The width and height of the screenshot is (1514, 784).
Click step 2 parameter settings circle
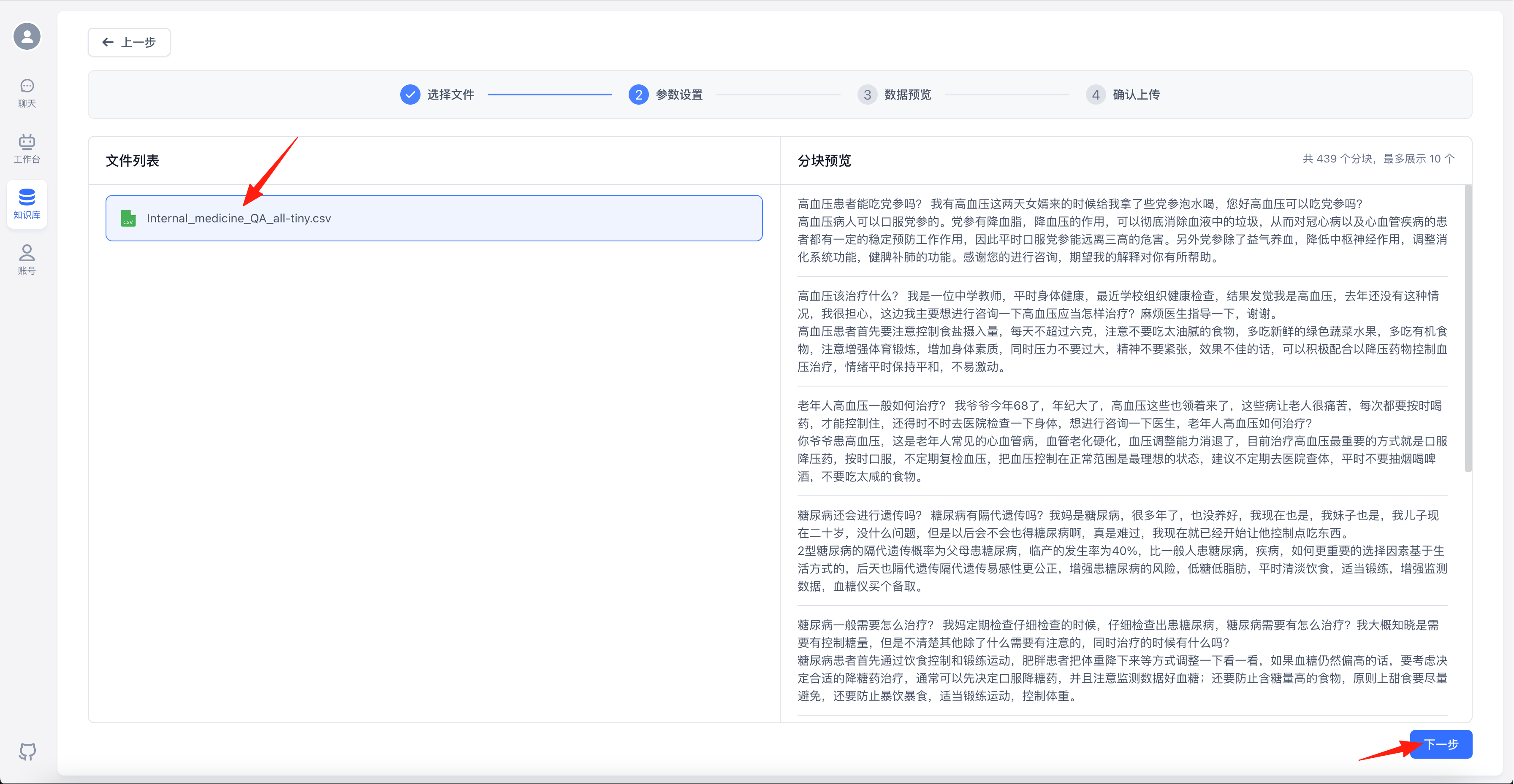point(638,95)
